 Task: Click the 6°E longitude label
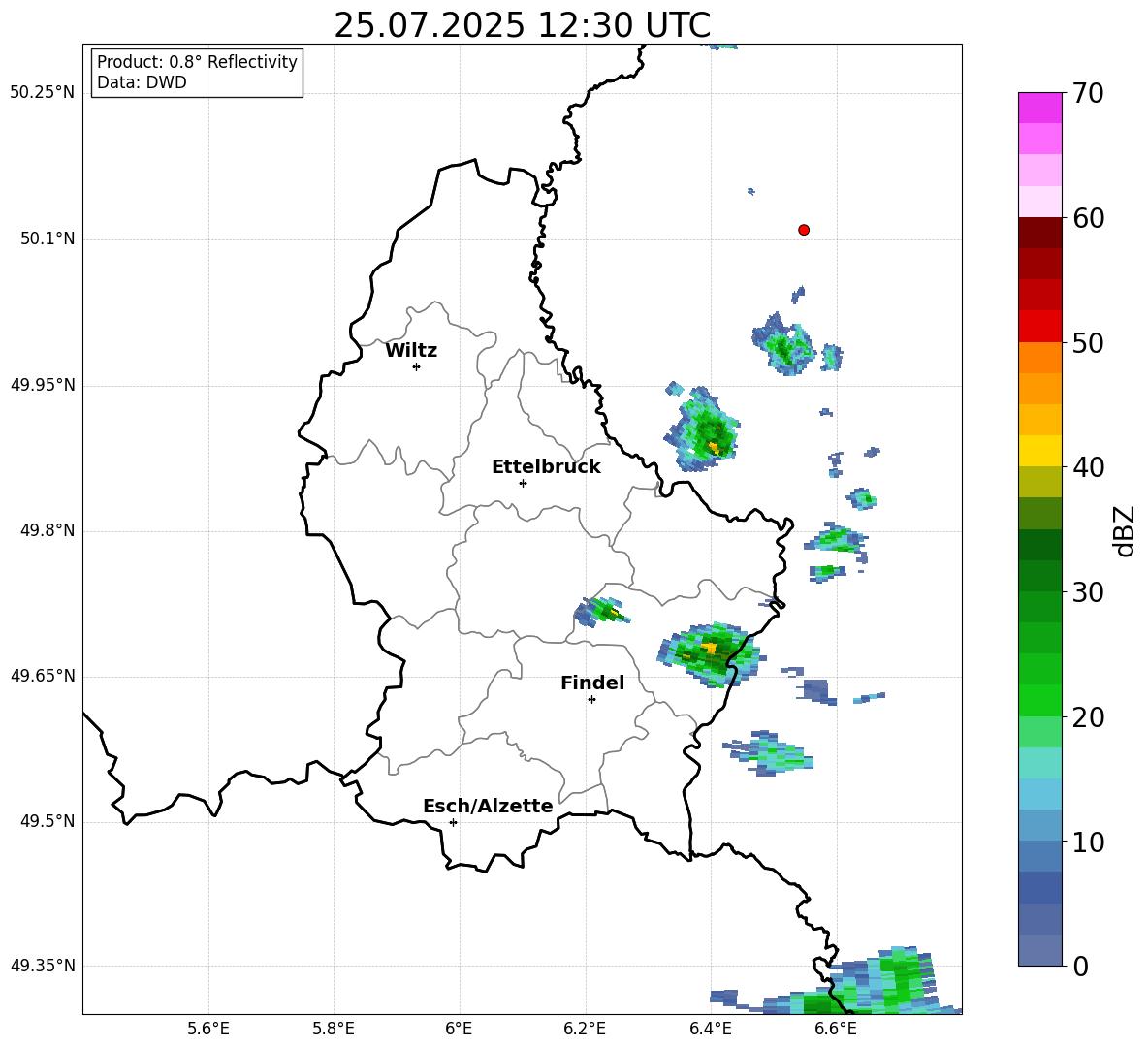[x=459, y=1029]
